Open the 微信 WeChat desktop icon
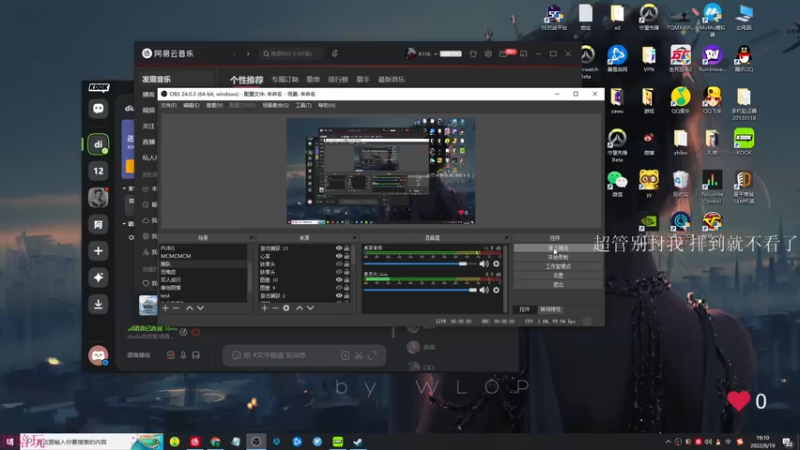 click(x=617, y=184)
